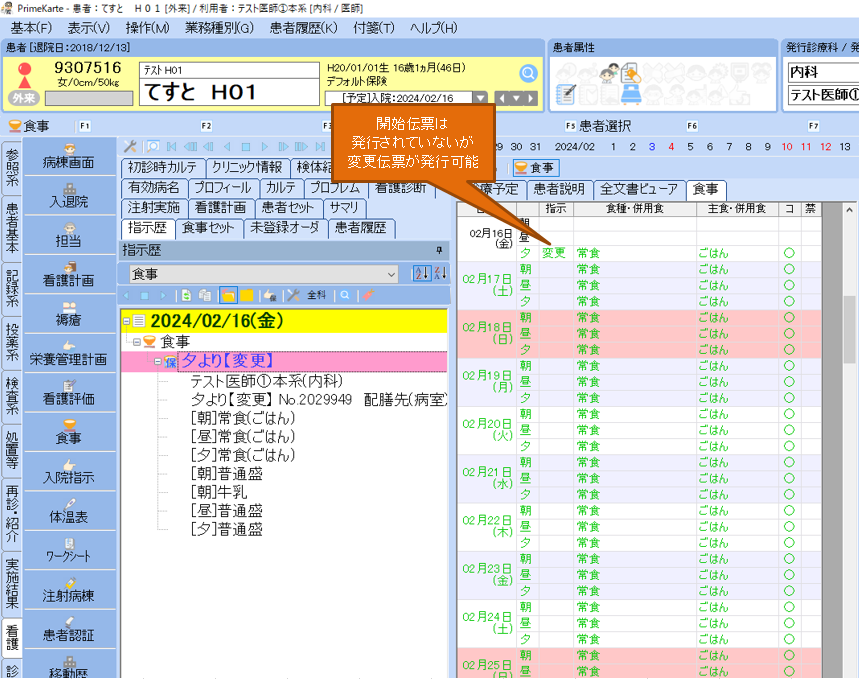Switch to the 有効病名 tab
This screenshot has width=859, height=679.
point(153,187)
